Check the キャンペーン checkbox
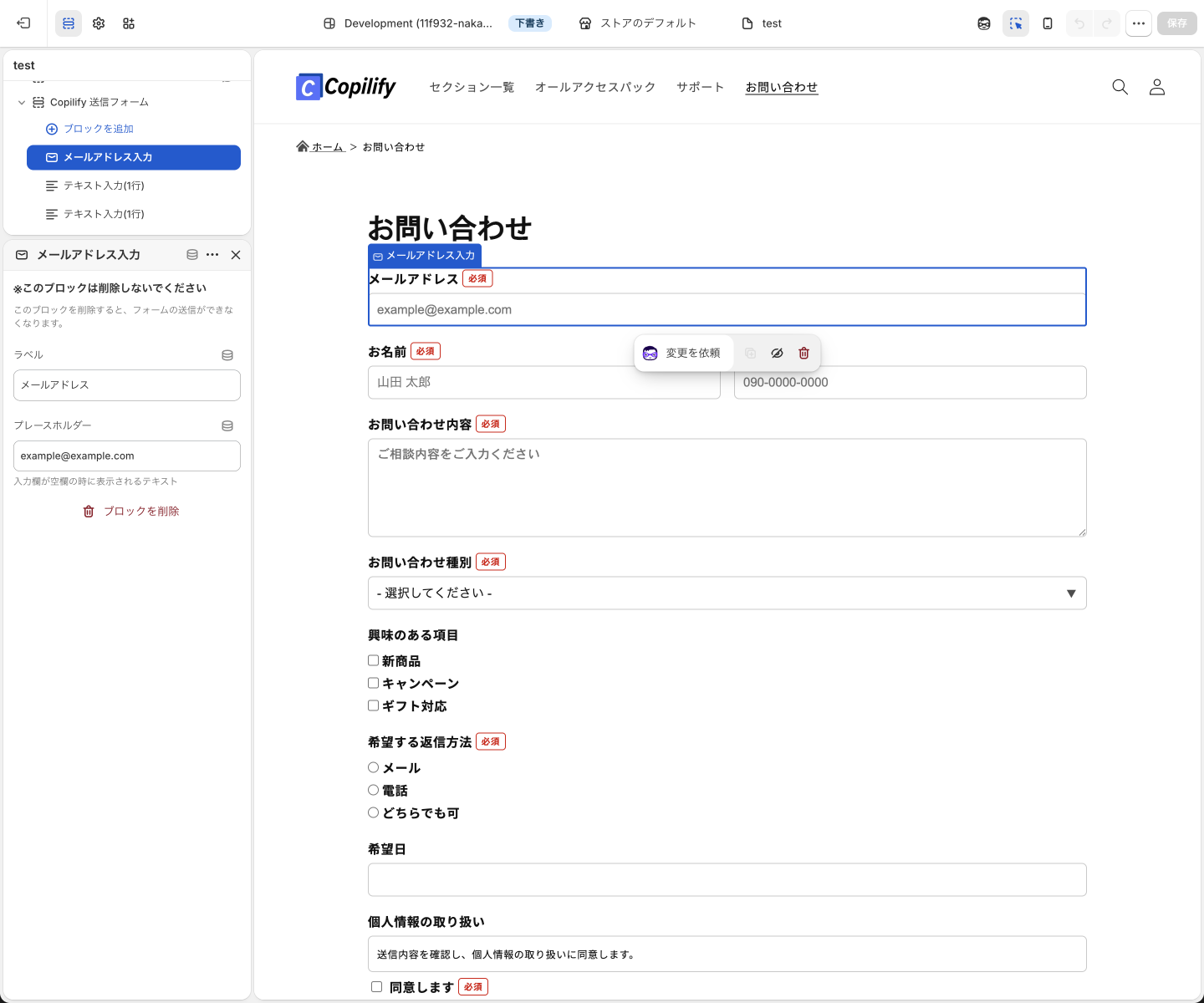This screenshot has width=1204, height=1003. (374, 683)
